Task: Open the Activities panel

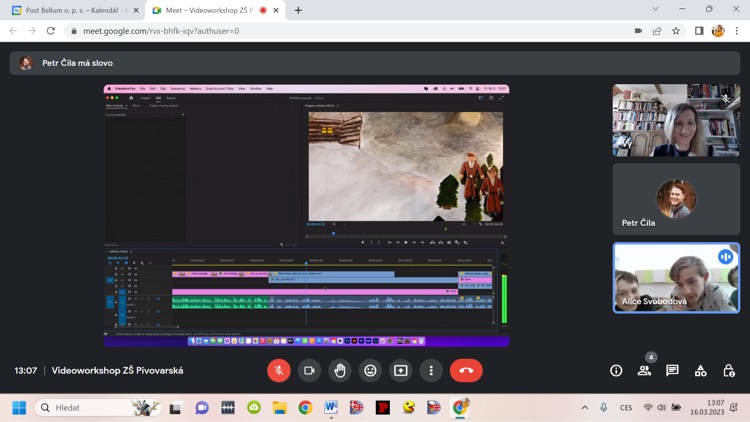Action: click(701, 371)
